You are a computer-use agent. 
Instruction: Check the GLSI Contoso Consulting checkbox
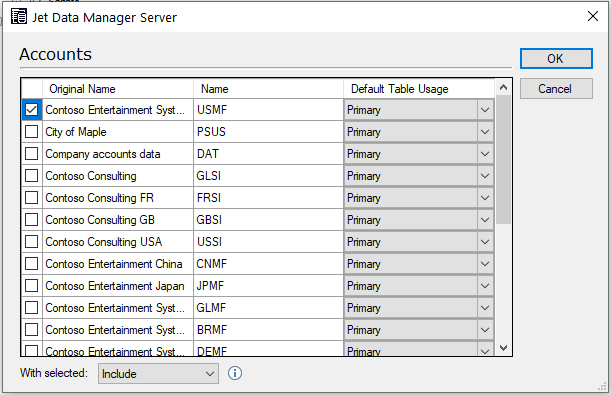pos(32,176)
